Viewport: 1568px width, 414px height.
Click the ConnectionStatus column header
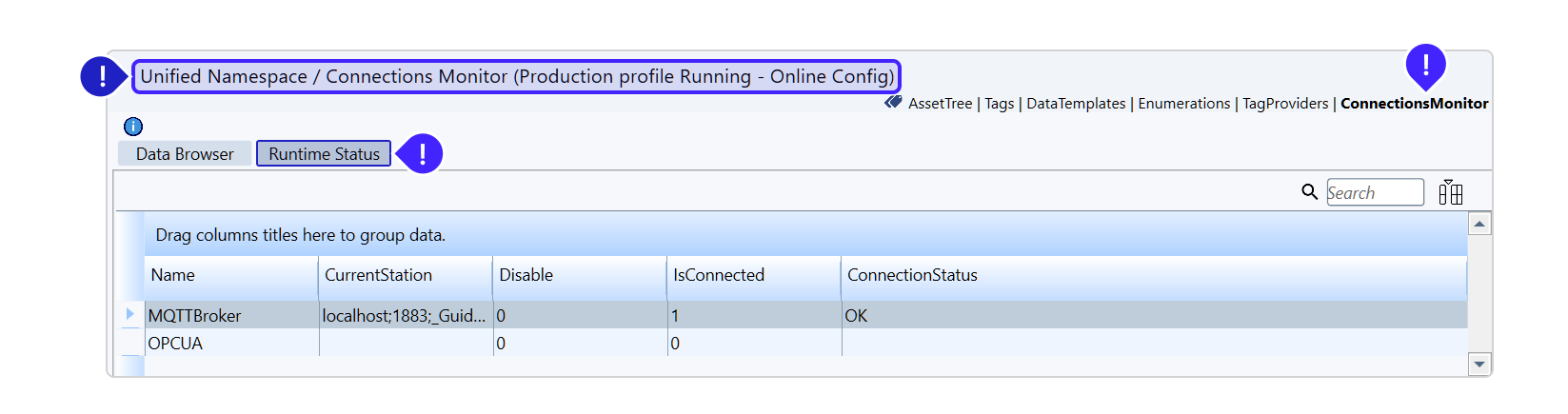(x=912, y=275)
